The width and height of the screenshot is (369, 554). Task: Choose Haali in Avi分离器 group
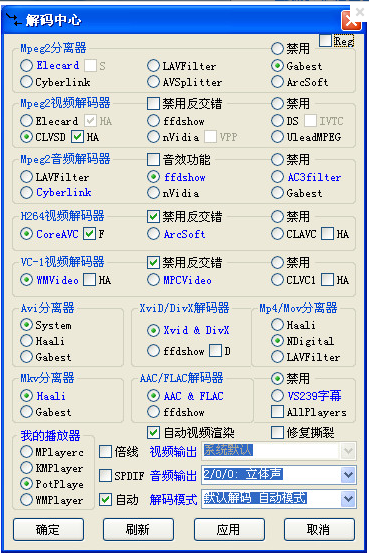(27, 341)
